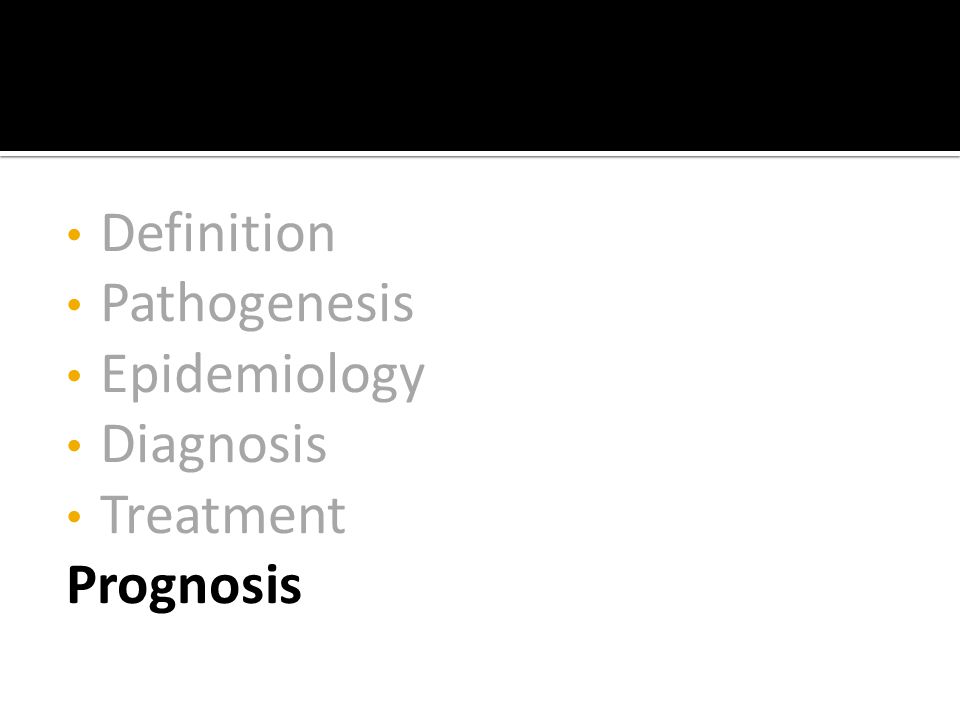Click the orange bullet beside Treatment
The image size is (960, 720).
pyautogui.click(x=74, y=516)
